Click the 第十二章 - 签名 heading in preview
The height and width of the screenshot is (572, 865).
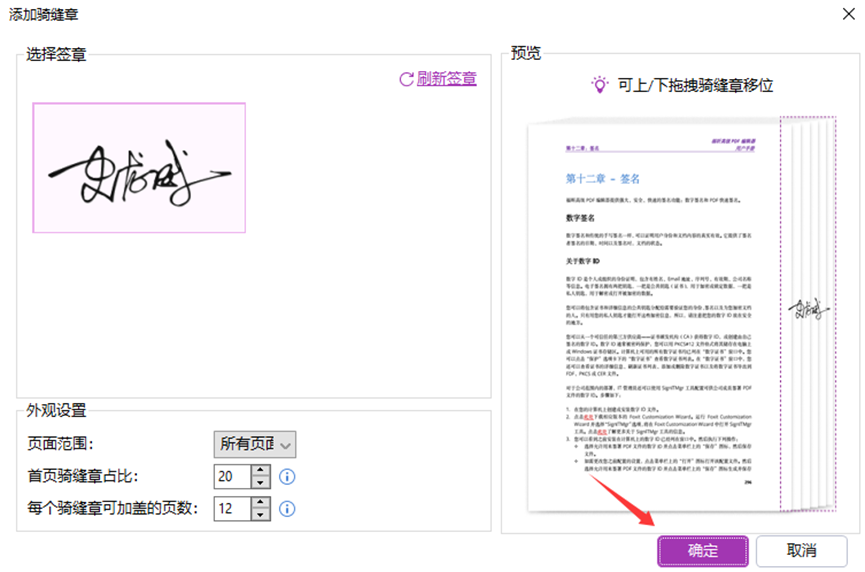point(603,179)
